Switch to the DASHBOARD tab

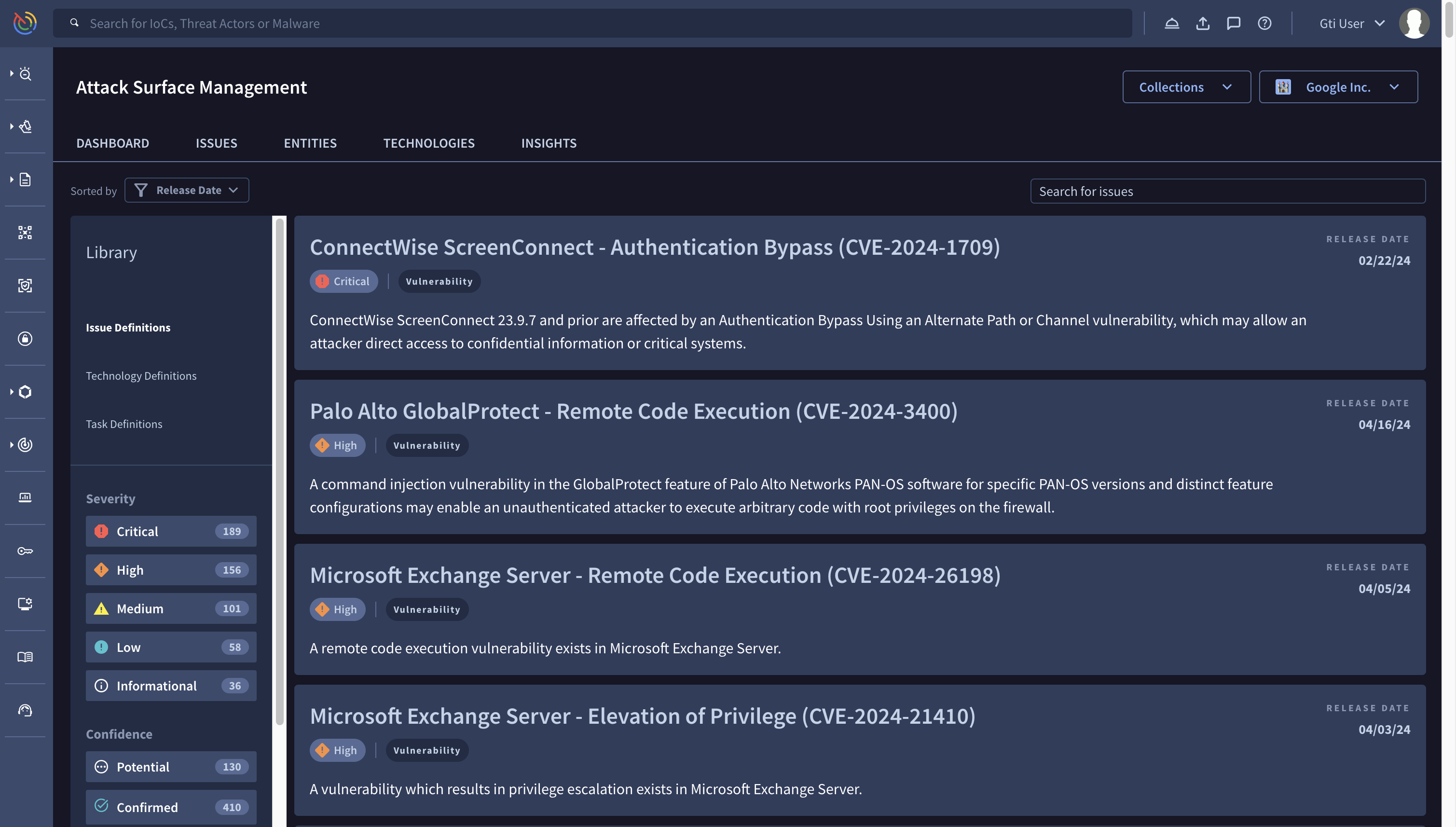112,143
